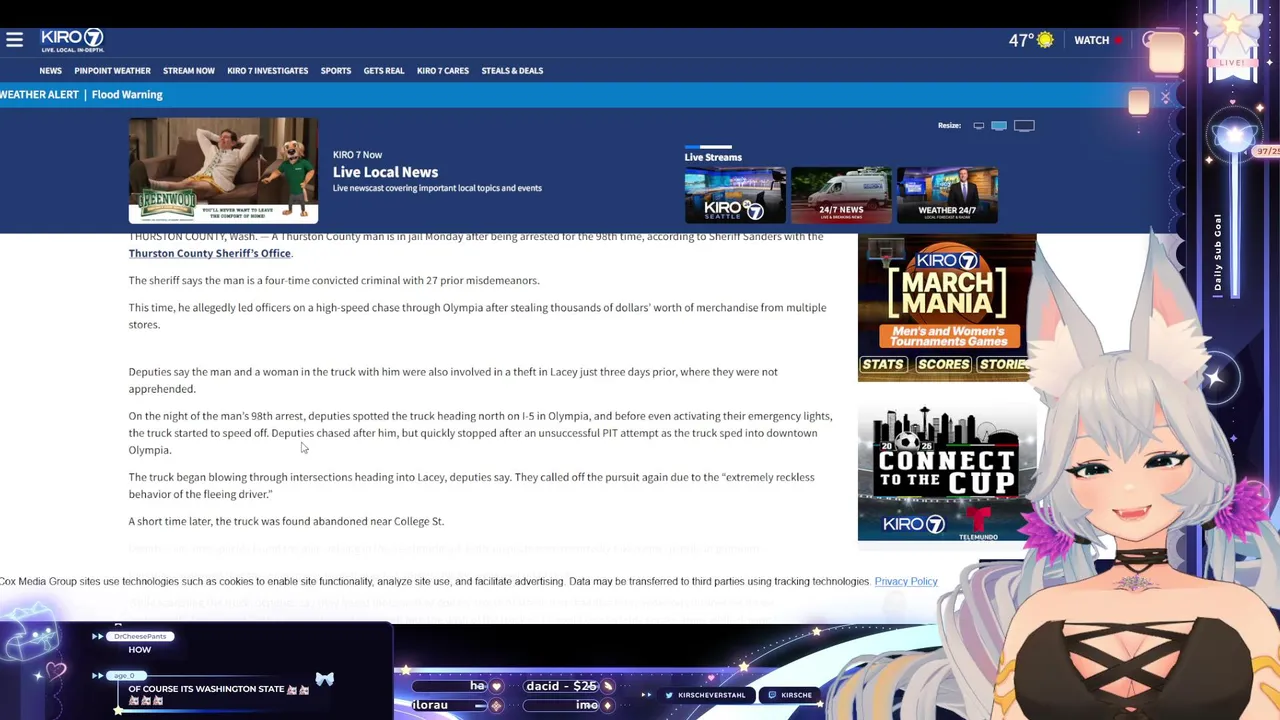1280x720 pixels.
Task: Open STREAM NOW section
Action: coord(189,71)
